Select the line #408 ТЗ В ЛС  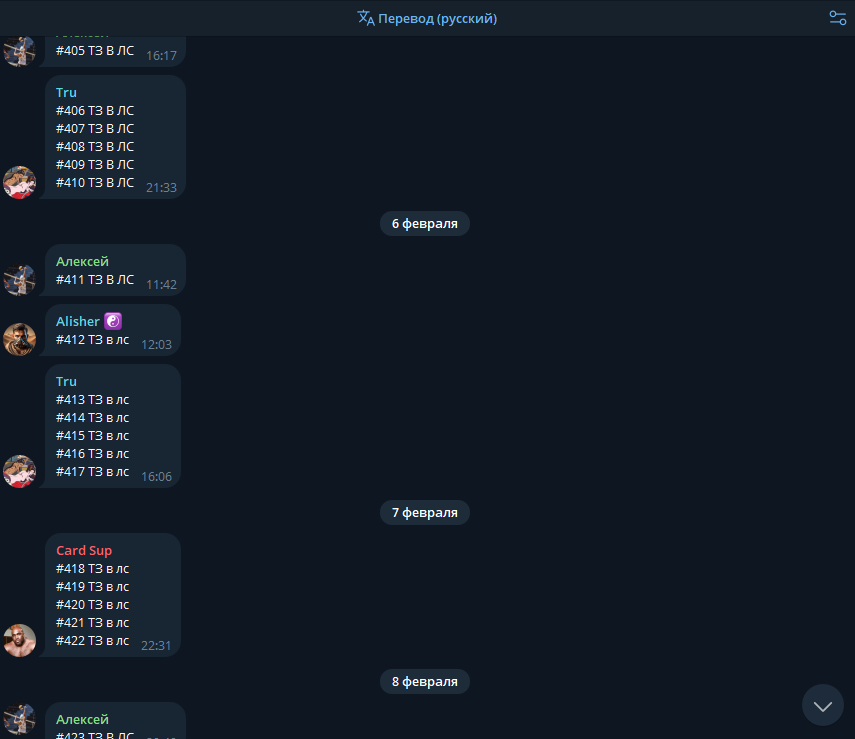95,147
